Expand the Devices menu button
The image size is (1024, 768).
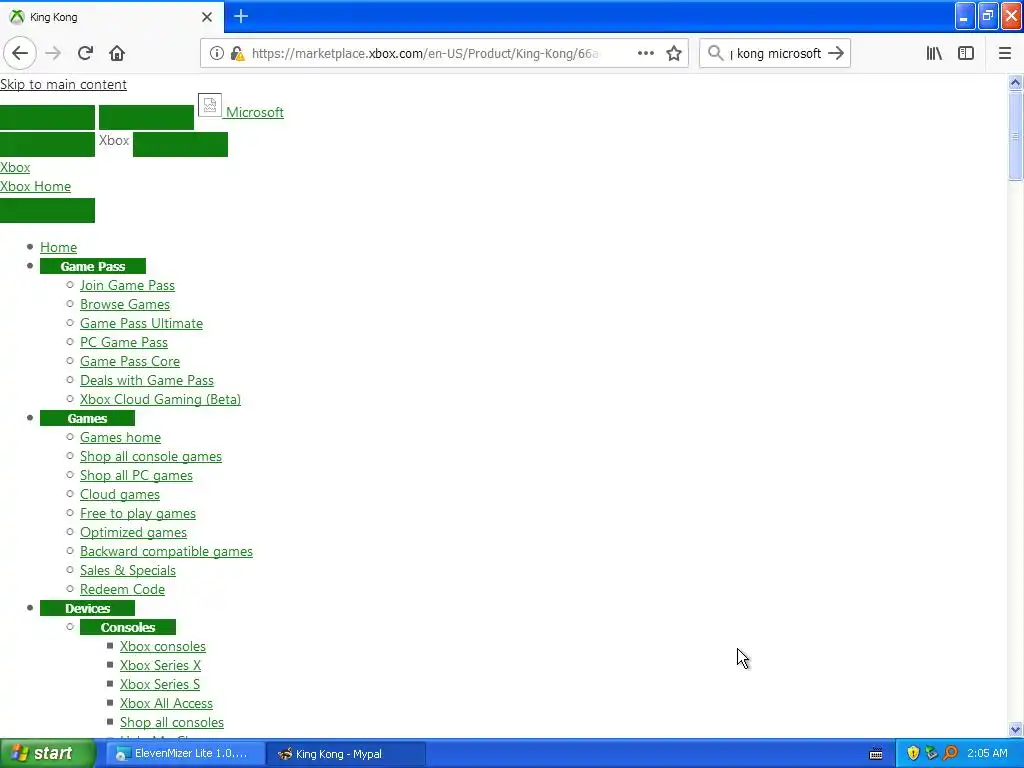point(88,609)
